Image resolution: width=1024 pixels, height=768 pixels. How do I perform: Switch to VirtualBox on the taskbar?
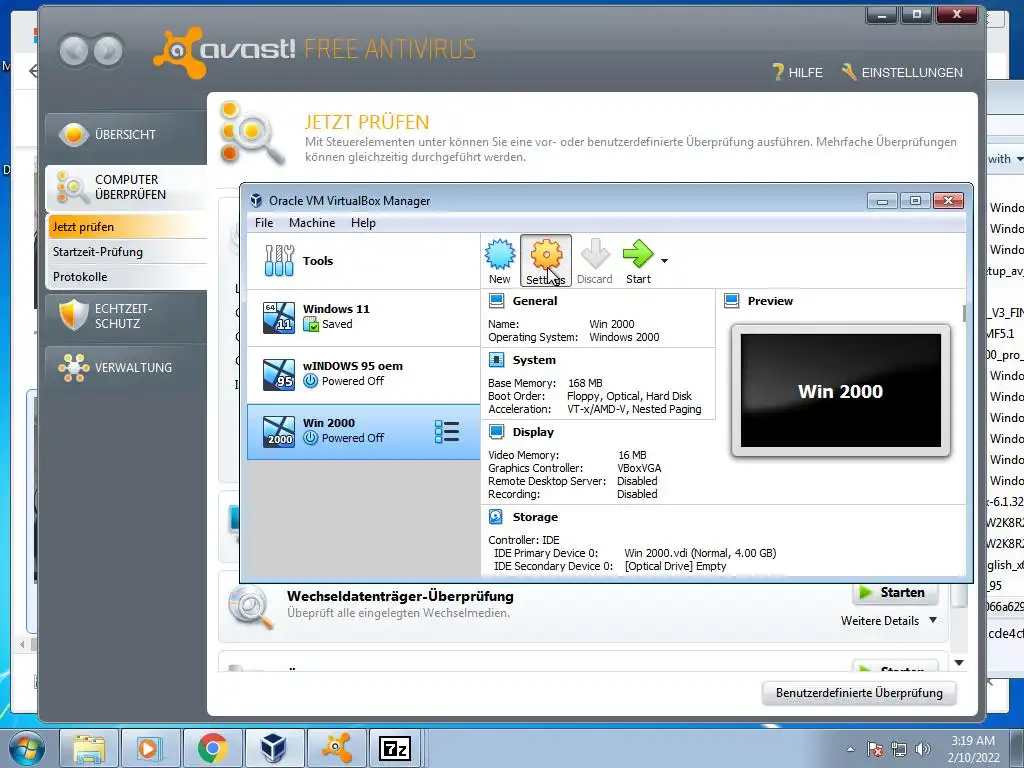274,748
